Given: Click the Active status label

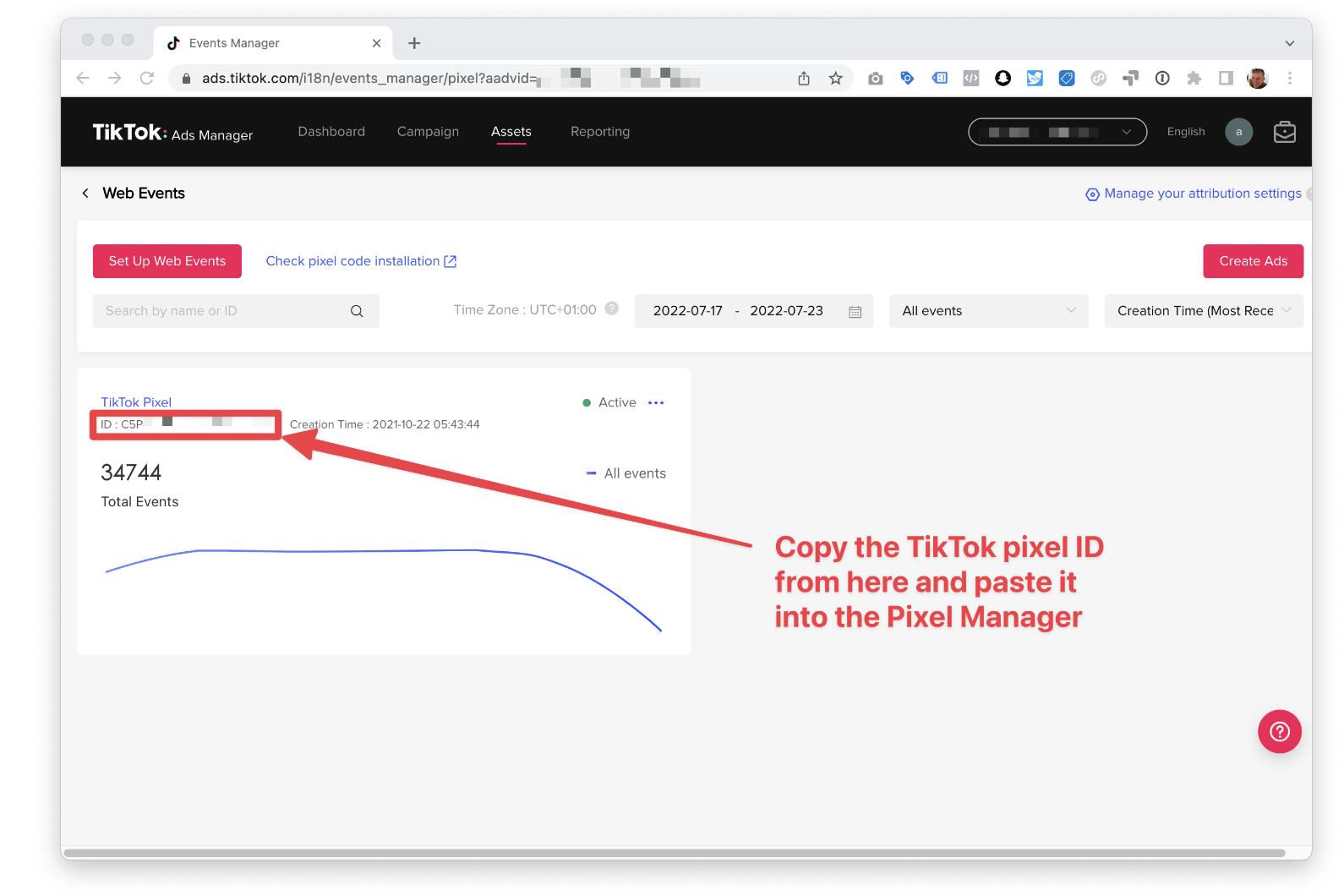Looking at the screenshot, I should [617, 402].
